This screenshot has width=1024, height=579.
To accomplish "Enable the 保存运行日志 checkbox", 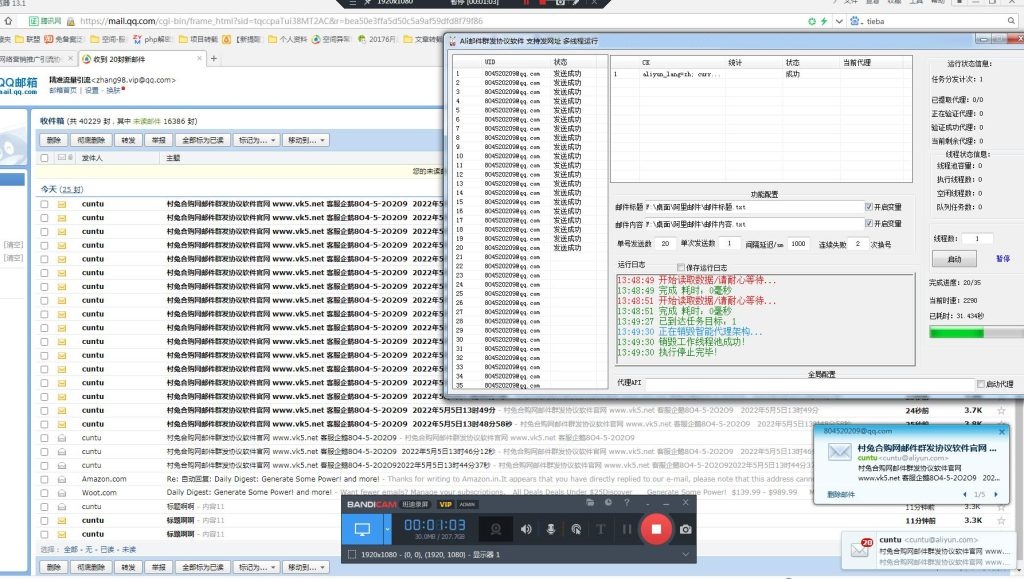I will pos(682,267).
